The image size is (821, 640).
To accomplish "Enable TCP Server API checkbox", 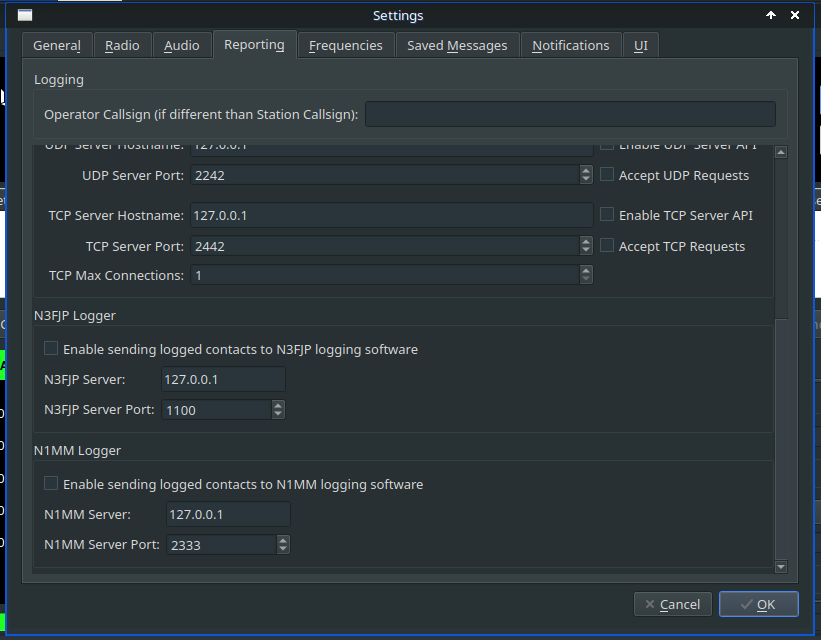I will 607,215.
